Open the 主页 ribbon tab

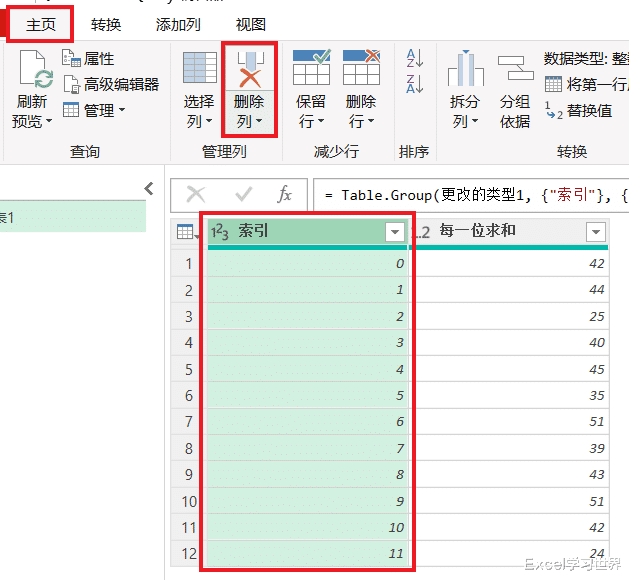click(41, 24)
